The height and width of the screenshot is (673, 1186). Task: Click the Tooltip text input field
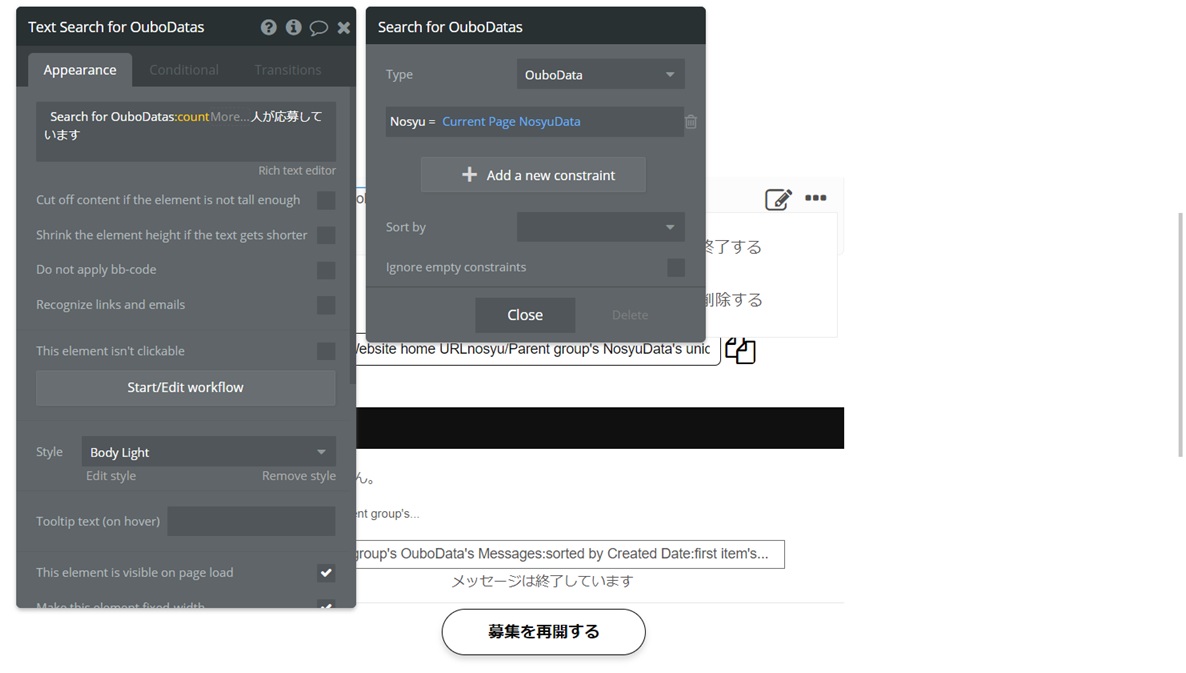pos(251,521)
